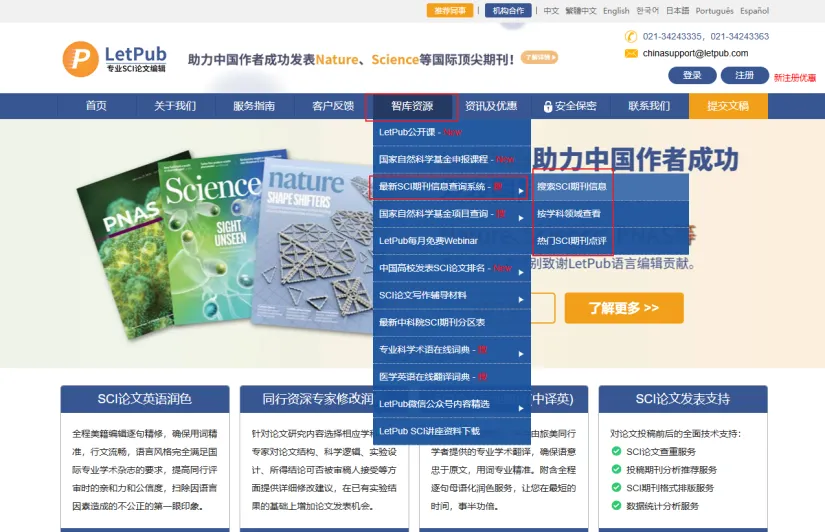Click the 了解更多 >> button
825x532 pixels.
pos(624,308)
